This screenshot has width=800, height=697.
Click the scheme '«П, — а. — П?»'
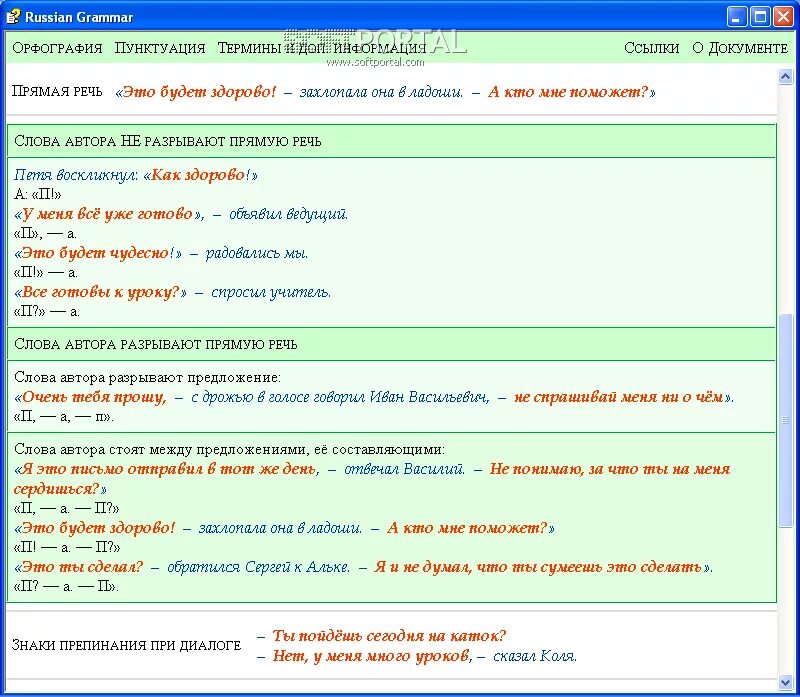[66, 508]
